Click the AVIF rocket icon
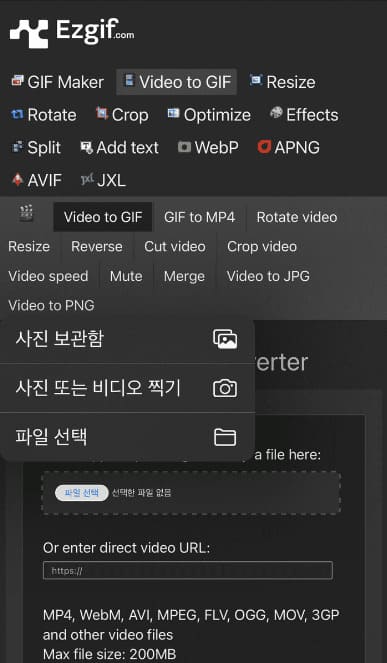Screen dimensions: 387x663 [17, 179]
